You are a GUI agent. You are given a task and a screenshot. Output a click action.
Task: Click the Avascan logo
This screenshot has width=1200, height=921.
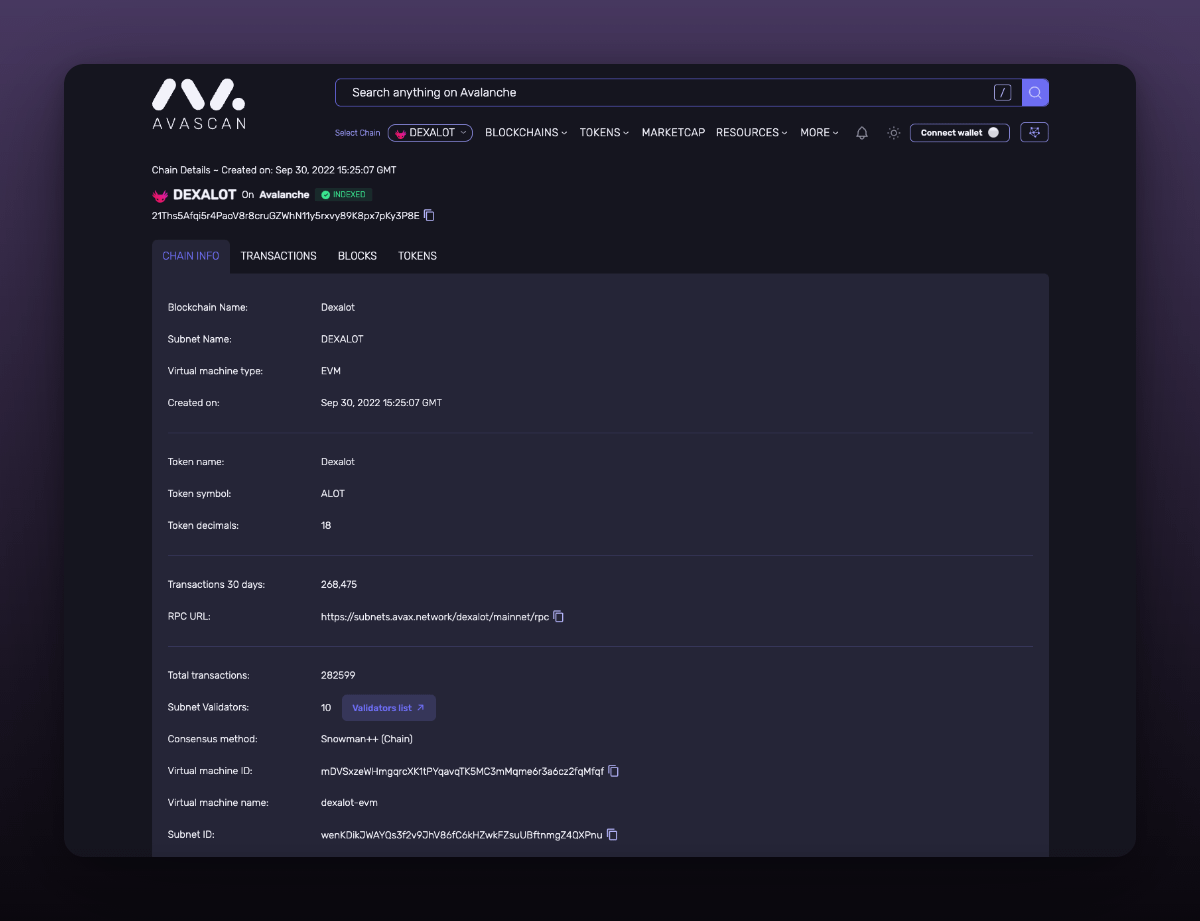point(198,104)
